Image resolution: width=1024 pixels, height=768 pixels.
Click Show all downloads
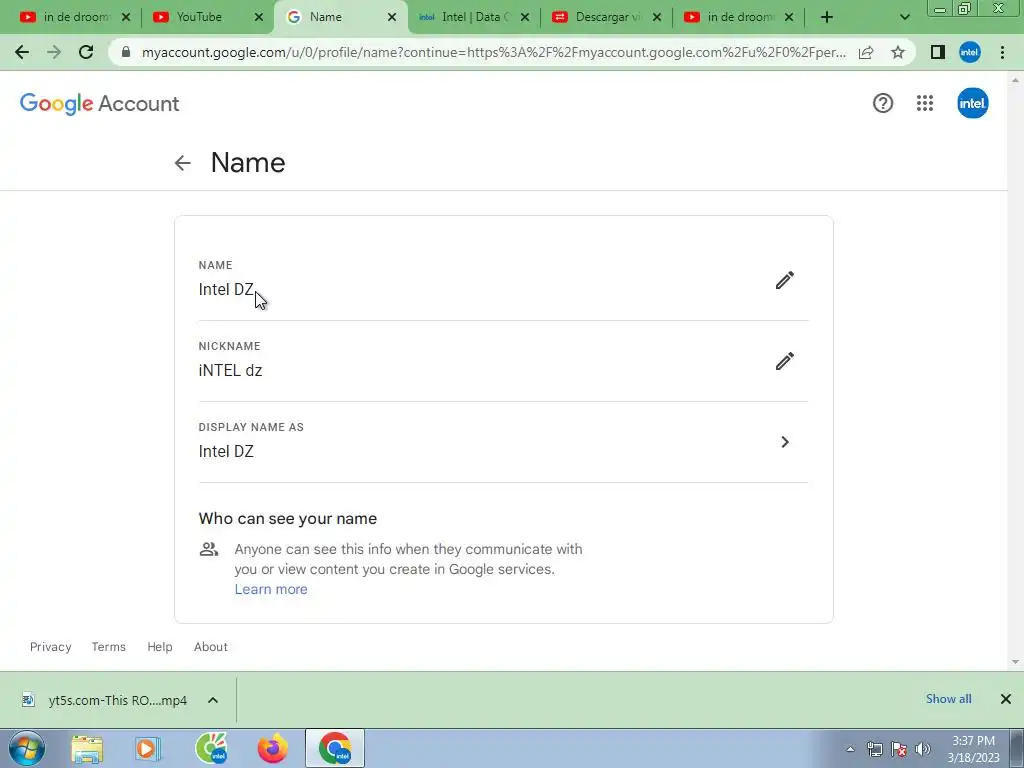pyautogui.click(x=948, y=699)
